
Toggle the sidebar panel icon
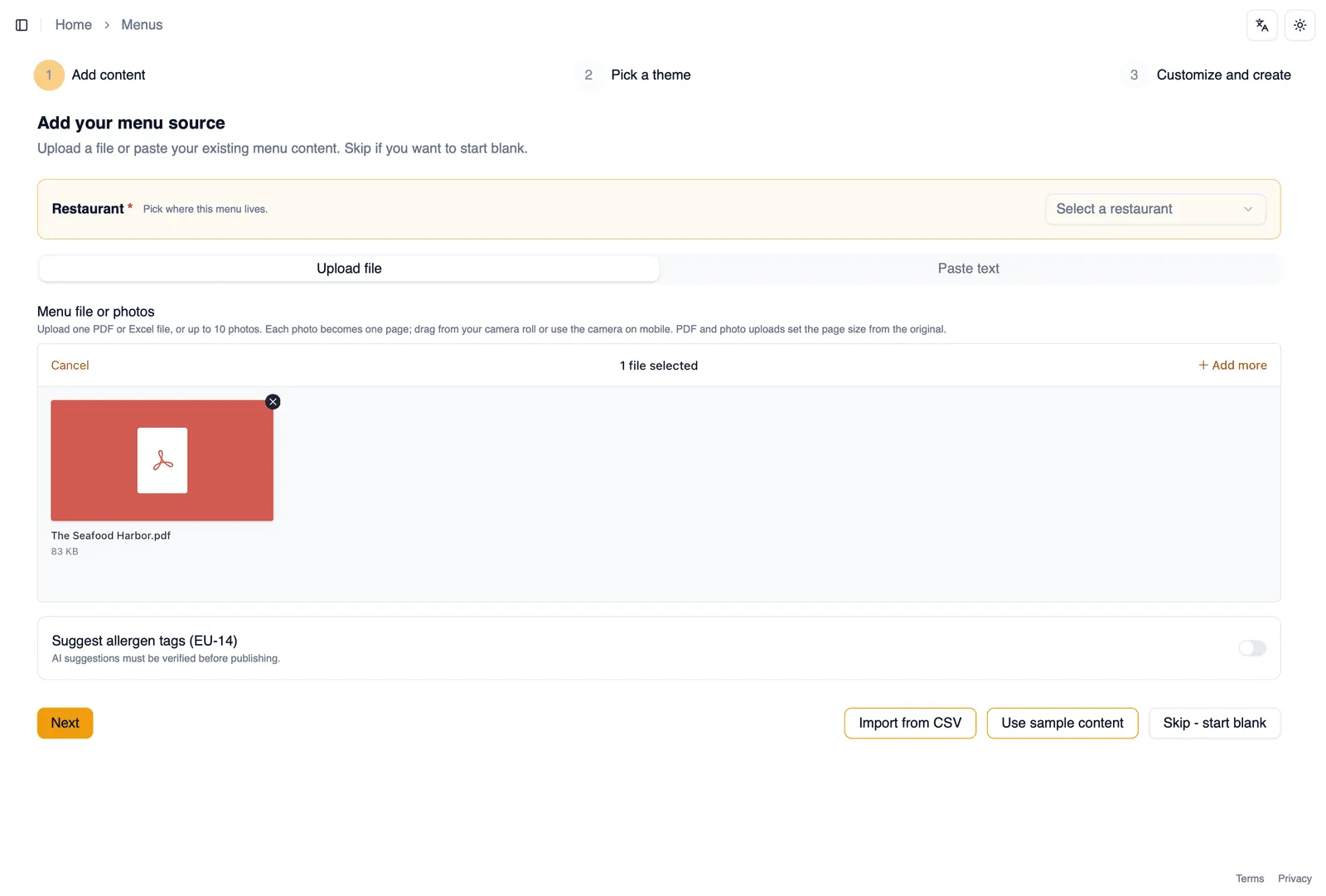(x=22, y=25)
